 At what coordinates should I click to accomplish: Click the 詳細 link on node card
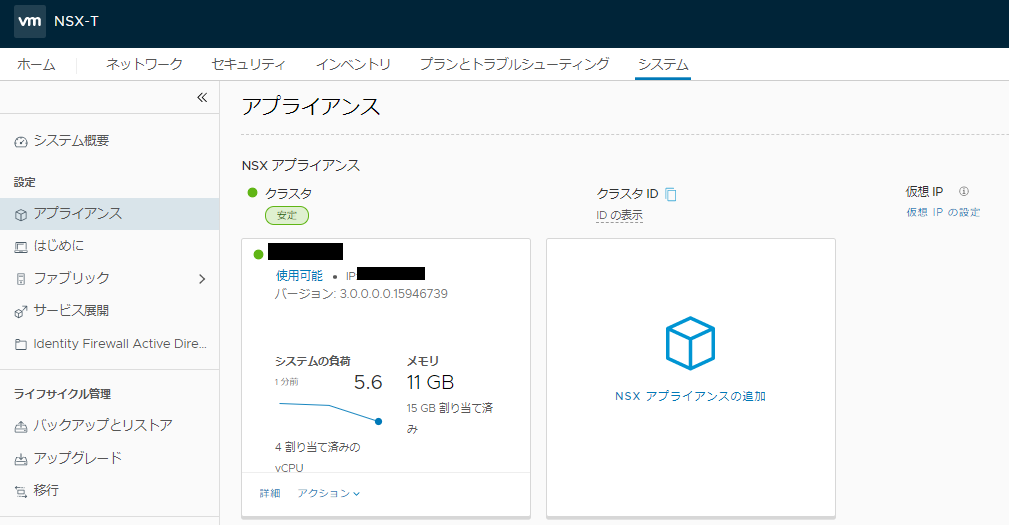pos(270,493)
